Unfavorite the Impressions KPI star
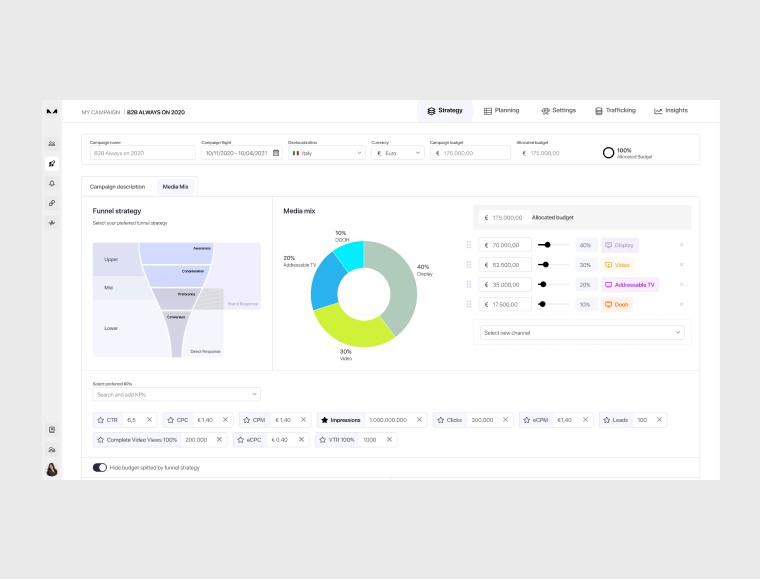Image resolution: width=760 pixels, height=579 pixels. point(324,420)
